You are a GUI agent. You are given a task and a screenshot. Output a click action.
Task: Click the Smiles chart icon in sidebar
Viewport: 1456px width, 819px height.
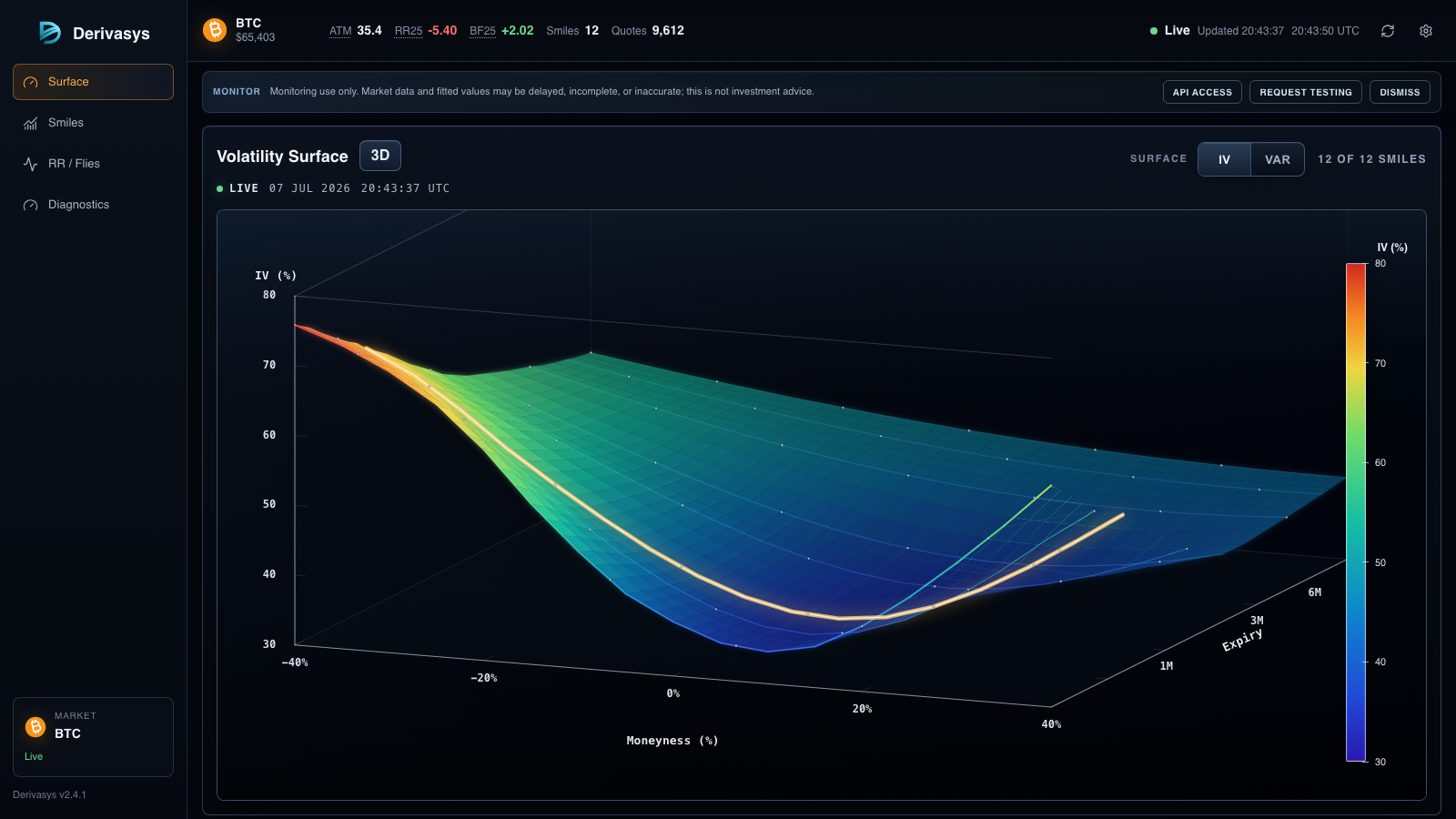pyautogui.click(x=30, y=123)
